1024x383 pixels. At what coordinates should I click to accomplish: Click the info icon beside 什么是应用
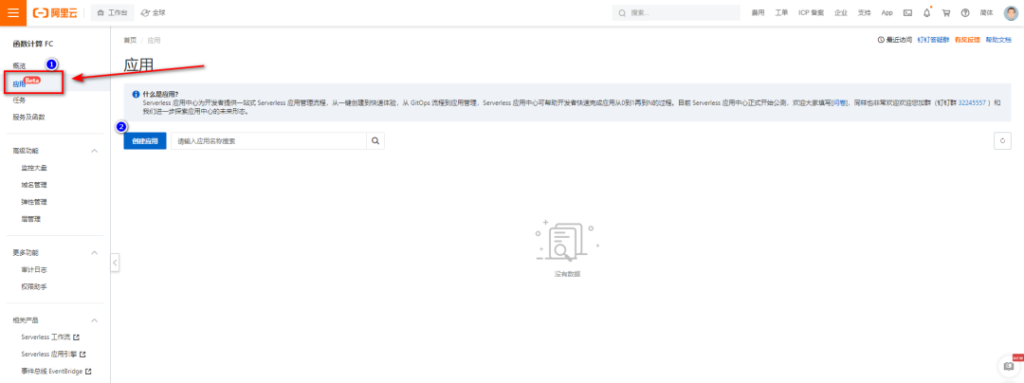(x=136, y=94)
